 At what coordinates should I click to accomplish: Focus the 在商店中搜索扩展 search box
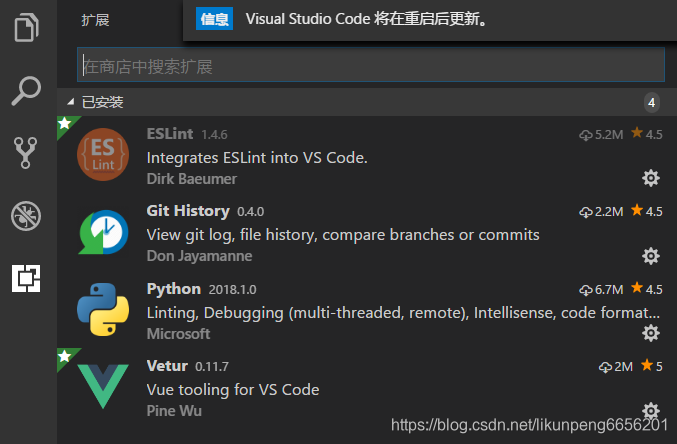[x=370, y=65]
